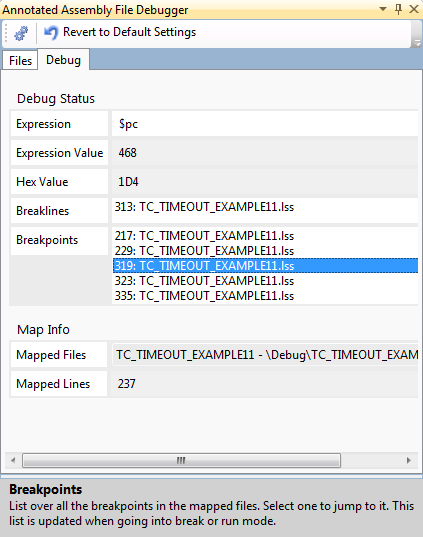This screenshot has height=537, width=423.
Task: Click the $pc expression field
Action: [265, 124]
